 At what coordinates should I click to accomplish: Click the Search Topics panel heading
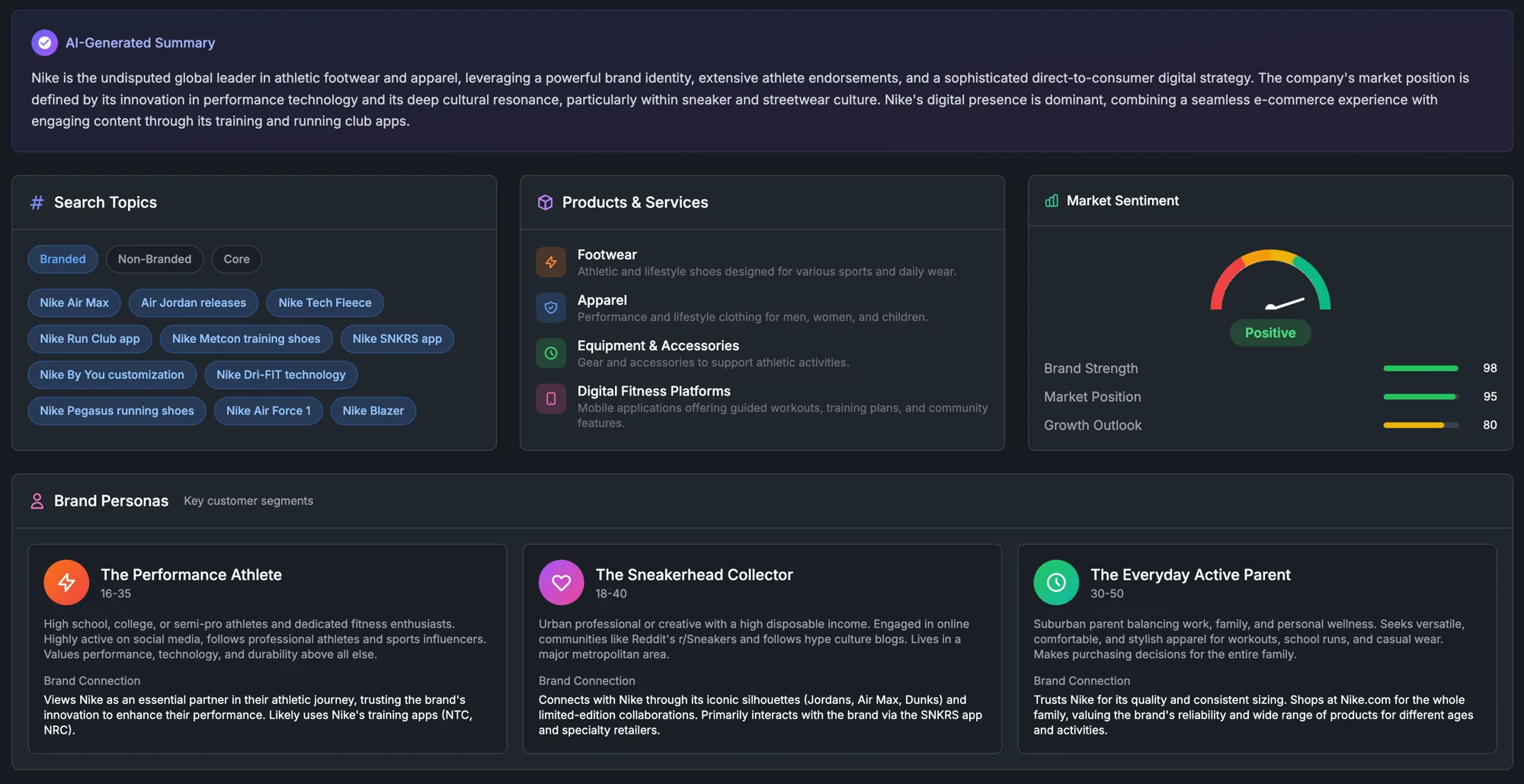point(105,203)
